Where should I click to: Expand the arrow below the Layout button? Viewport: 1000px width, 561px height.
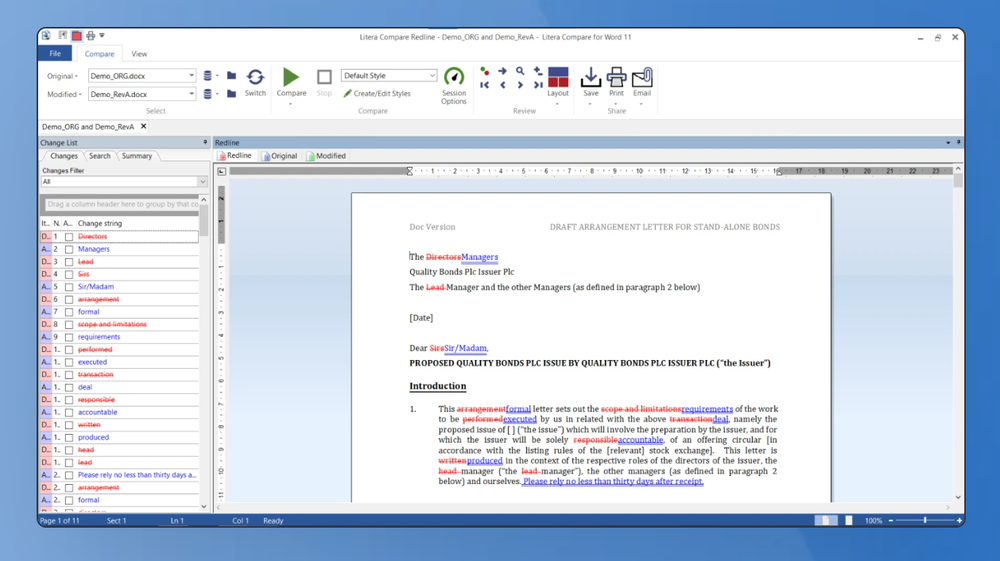point(557,103)
